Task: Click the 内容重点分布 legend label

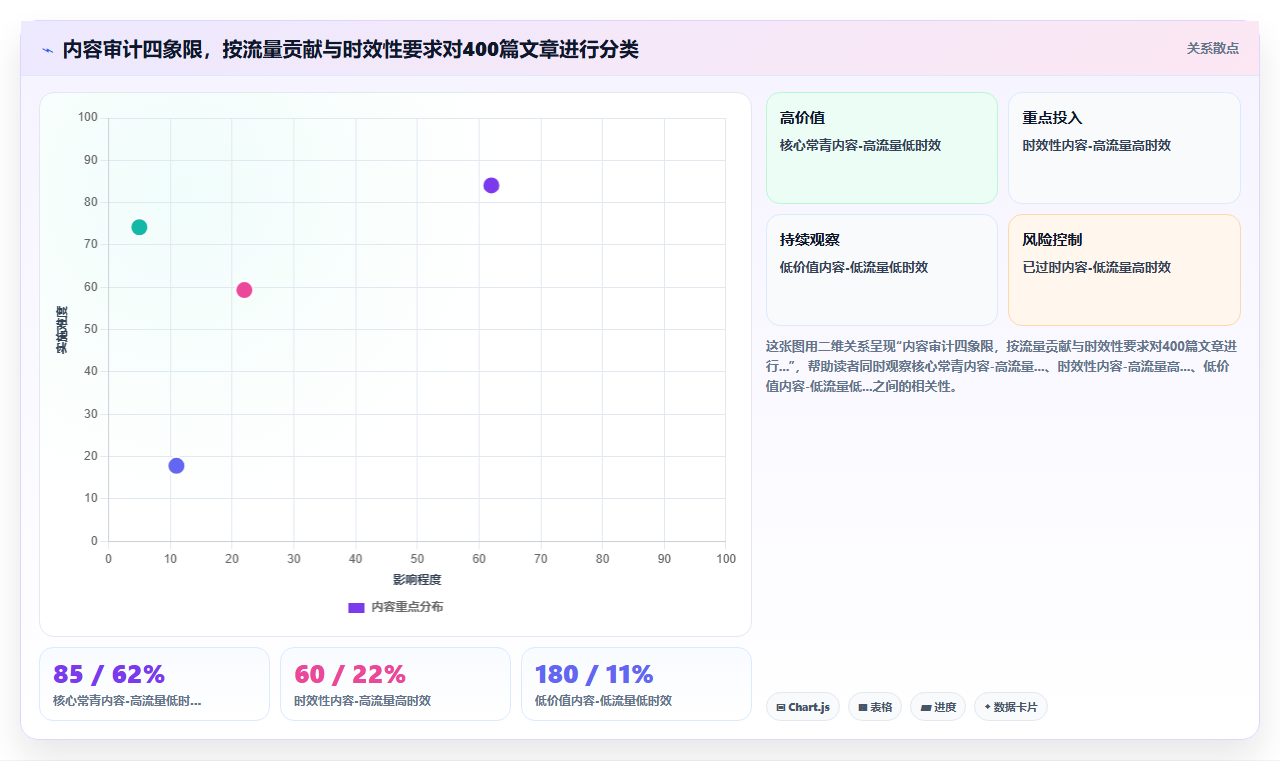Action: [x=407, y=607]
